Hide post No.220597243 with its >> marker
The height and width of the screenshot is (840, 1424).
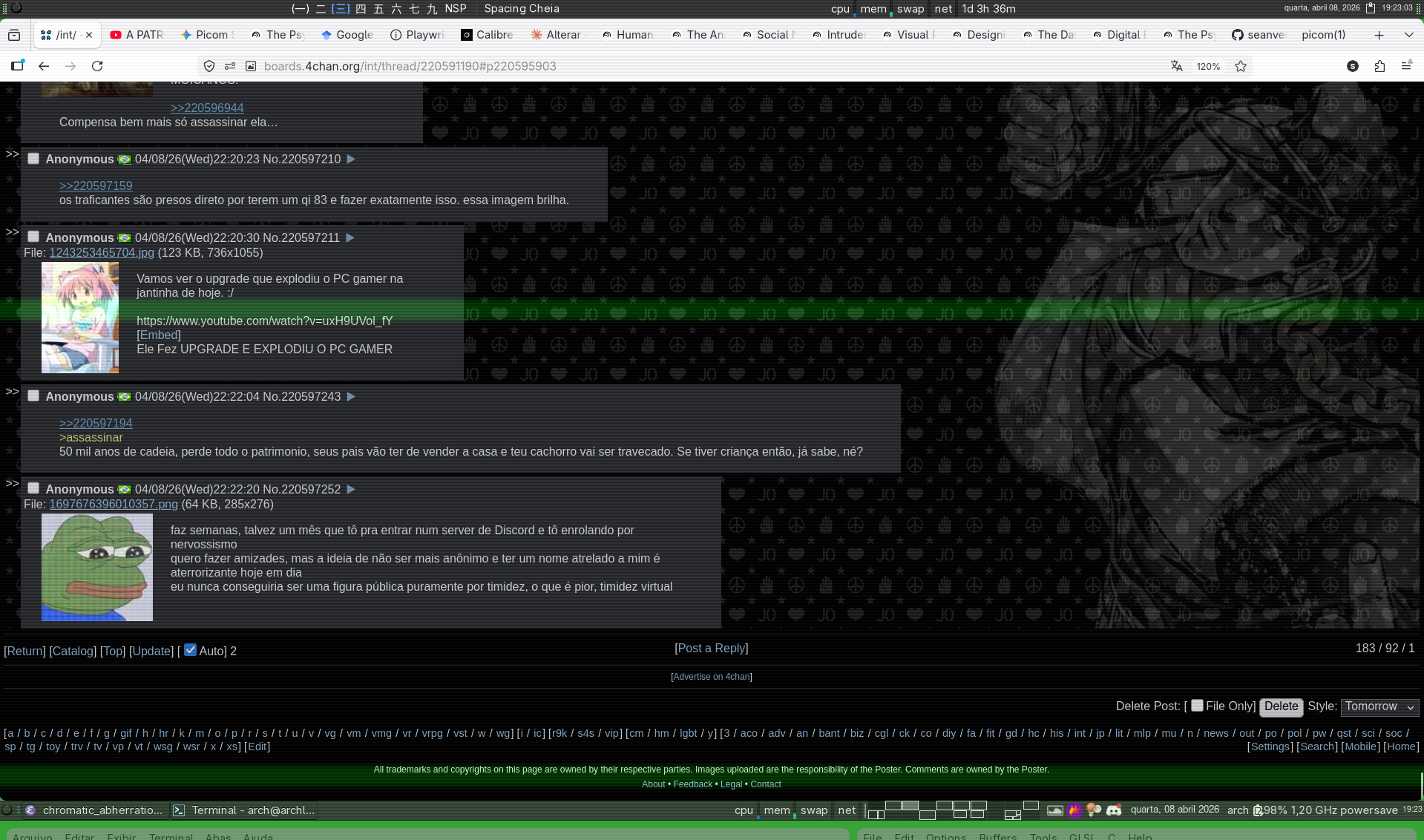tap(12, 392)
